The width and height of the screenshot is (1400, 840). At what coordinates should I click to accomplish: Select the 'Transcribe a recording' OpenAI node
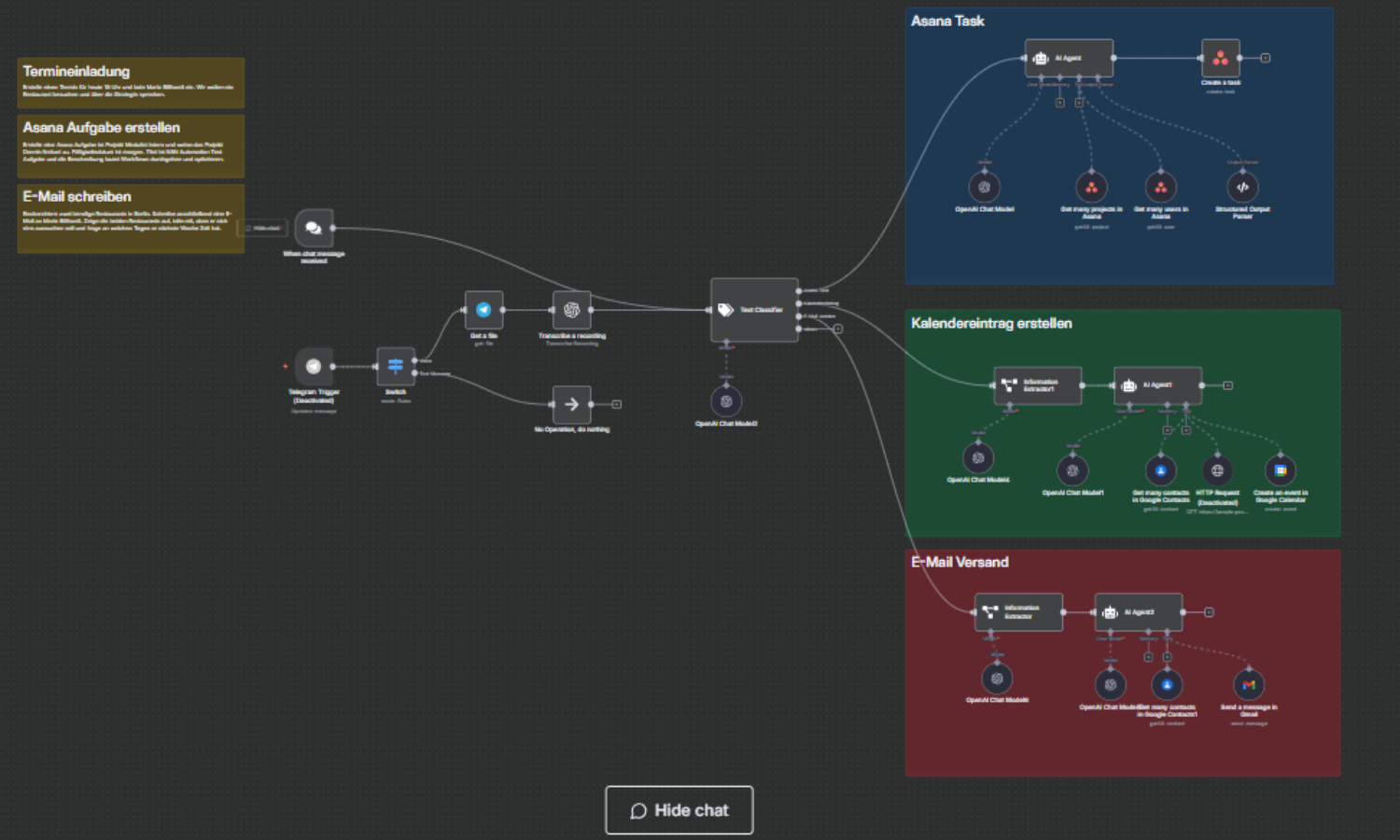tap(571, 310)
